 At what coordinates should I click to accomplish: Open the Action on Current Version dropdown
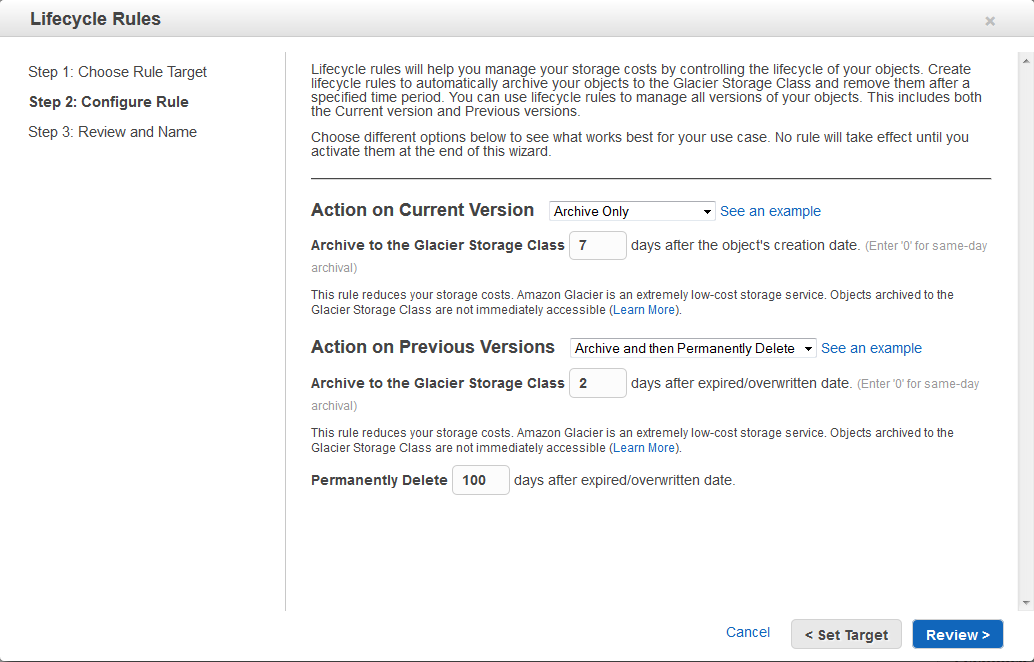[632, 211]
